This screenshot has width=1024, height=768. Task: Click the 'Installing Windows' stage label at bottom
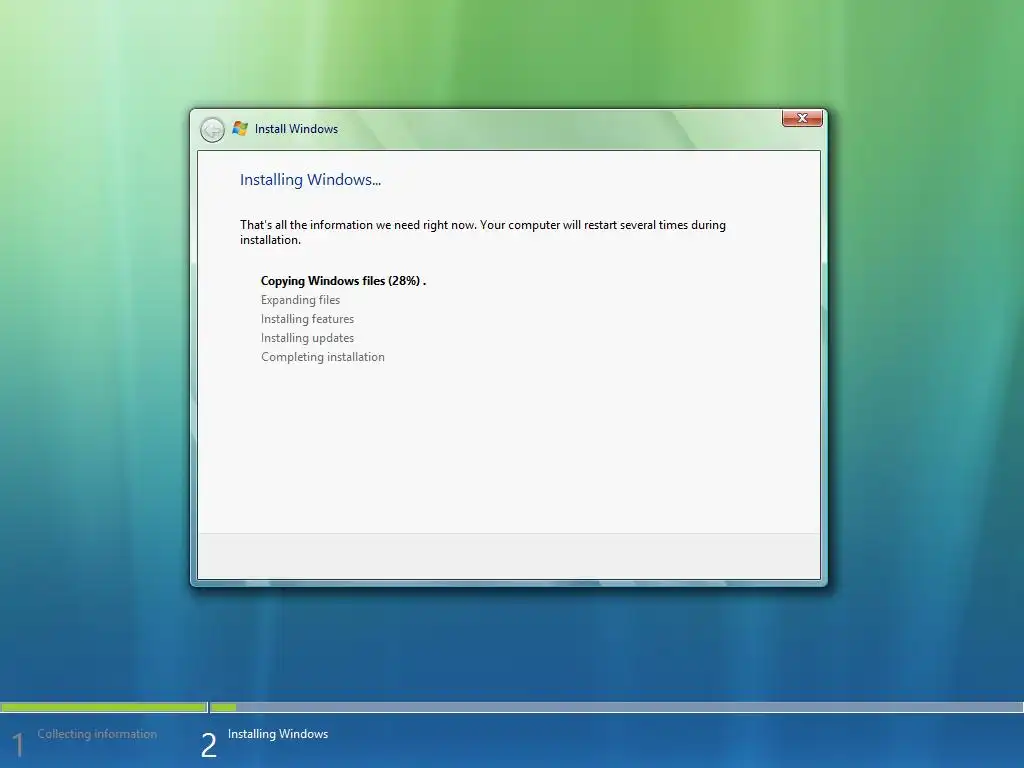278,734
